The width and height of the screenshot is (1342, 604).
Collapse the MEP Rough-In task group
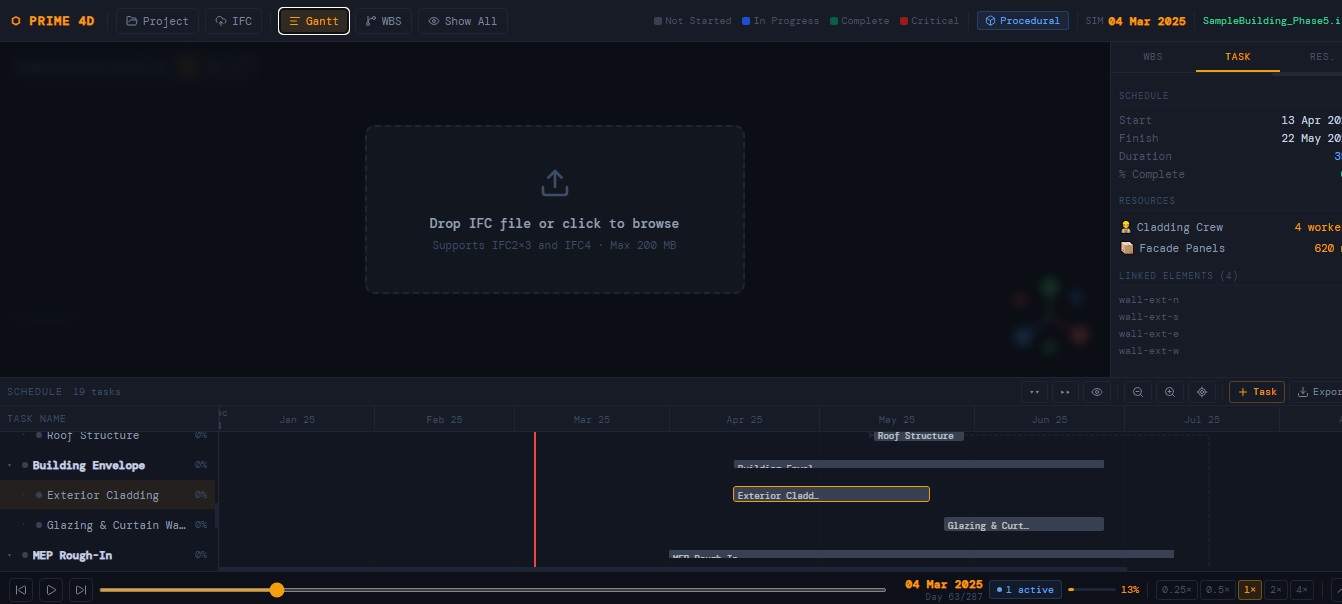click(x=10, y=556)
